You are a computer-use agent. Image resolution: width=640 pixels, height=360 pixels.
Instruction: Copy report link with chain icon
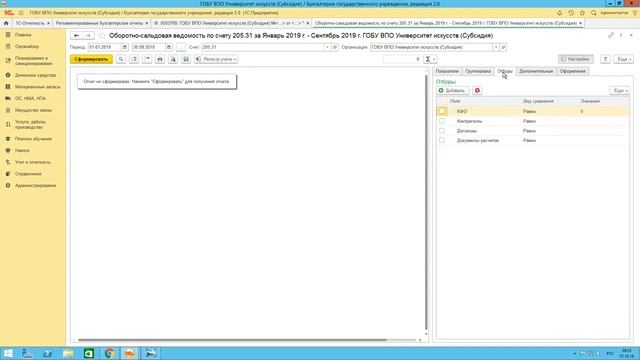point(611,36)
